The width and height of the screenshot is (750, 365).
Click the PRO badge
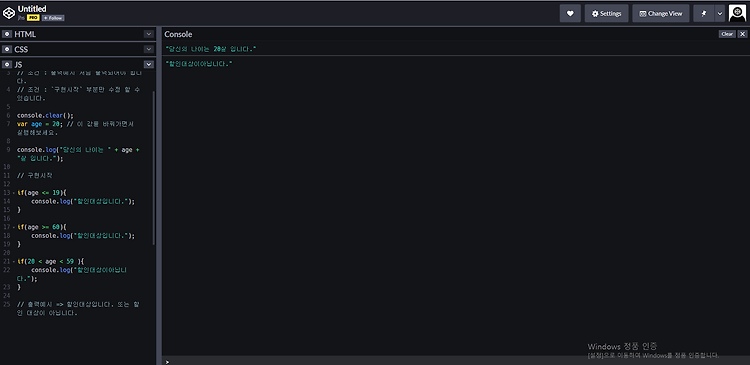(x=33, y=18)
